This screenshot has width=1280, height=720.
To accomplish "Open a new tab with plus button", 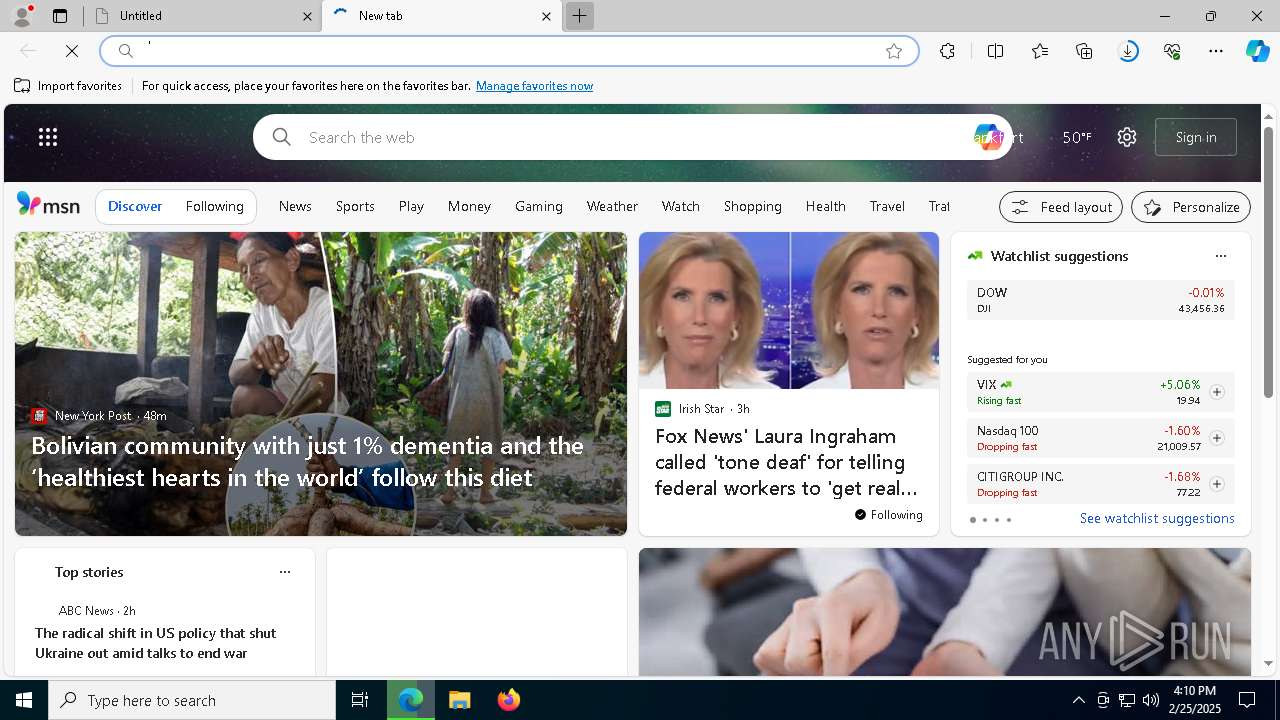I will tap(579, 16).
